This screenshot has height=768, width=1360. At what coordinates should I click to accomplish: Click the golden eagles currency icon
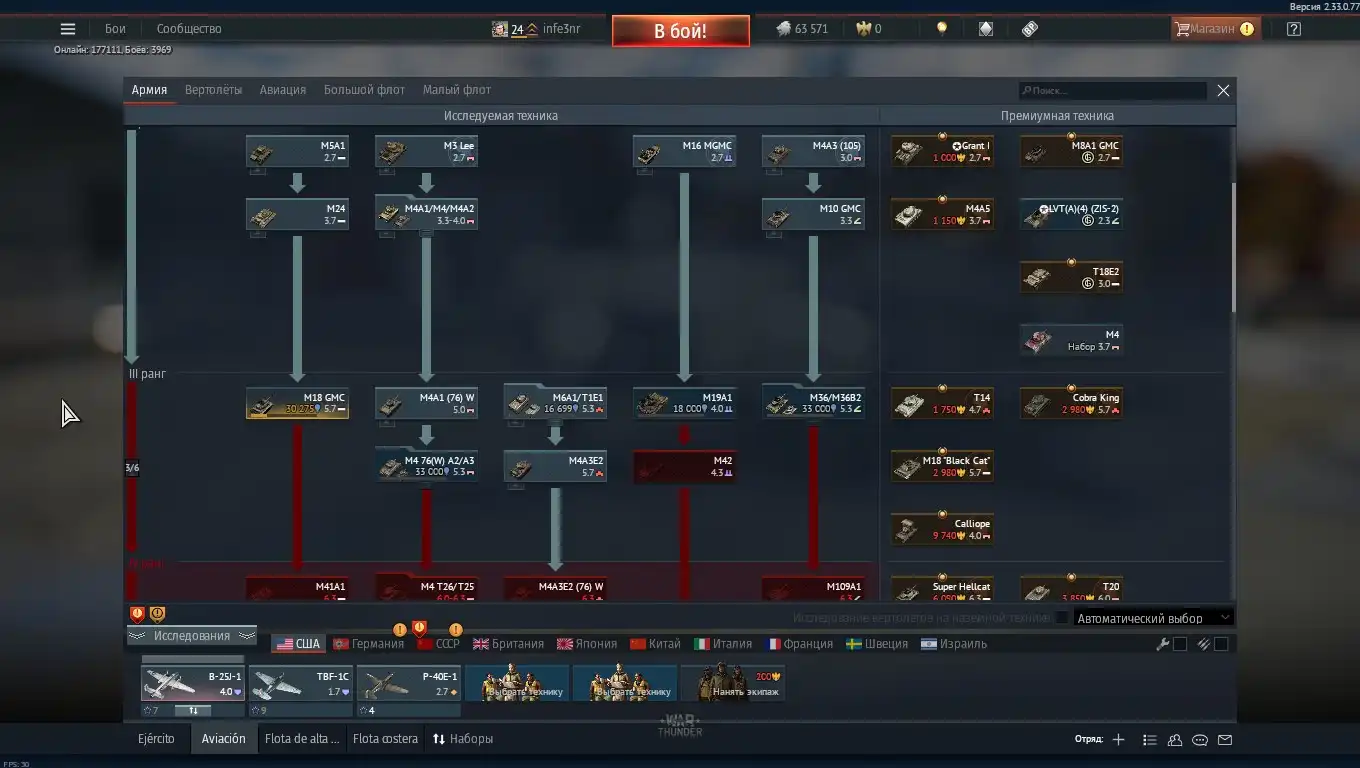[863, 29]
